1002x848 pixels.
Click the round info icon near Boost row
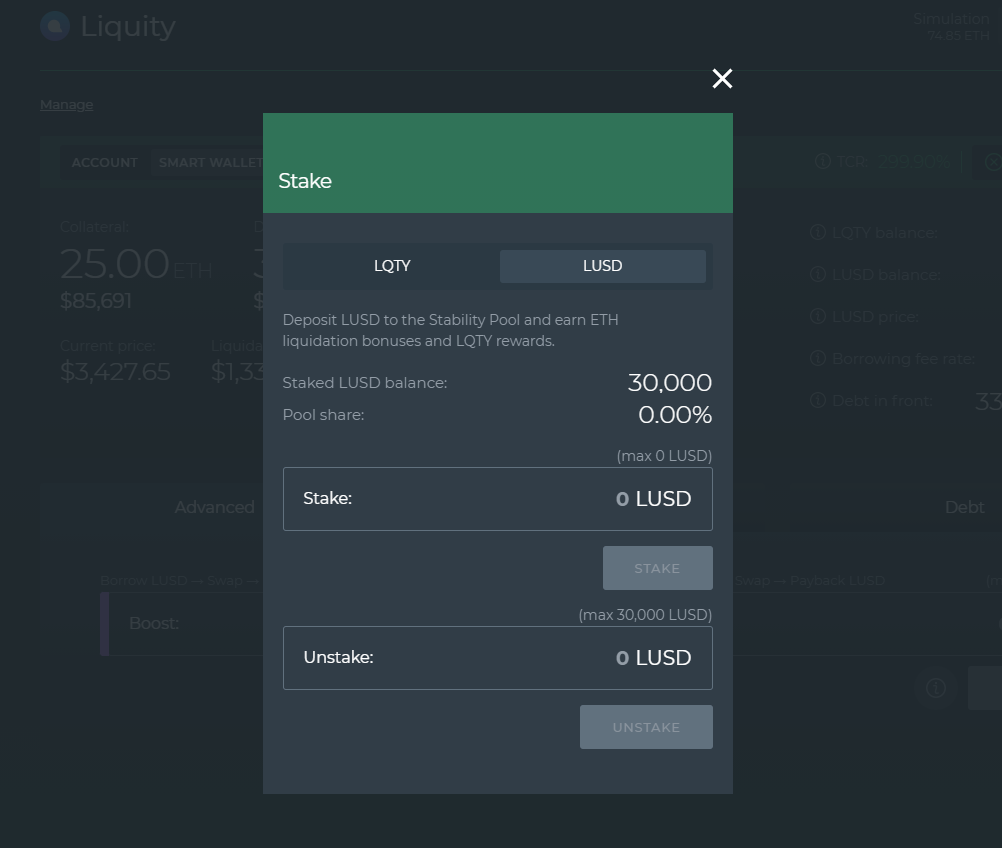coord(936,688)
